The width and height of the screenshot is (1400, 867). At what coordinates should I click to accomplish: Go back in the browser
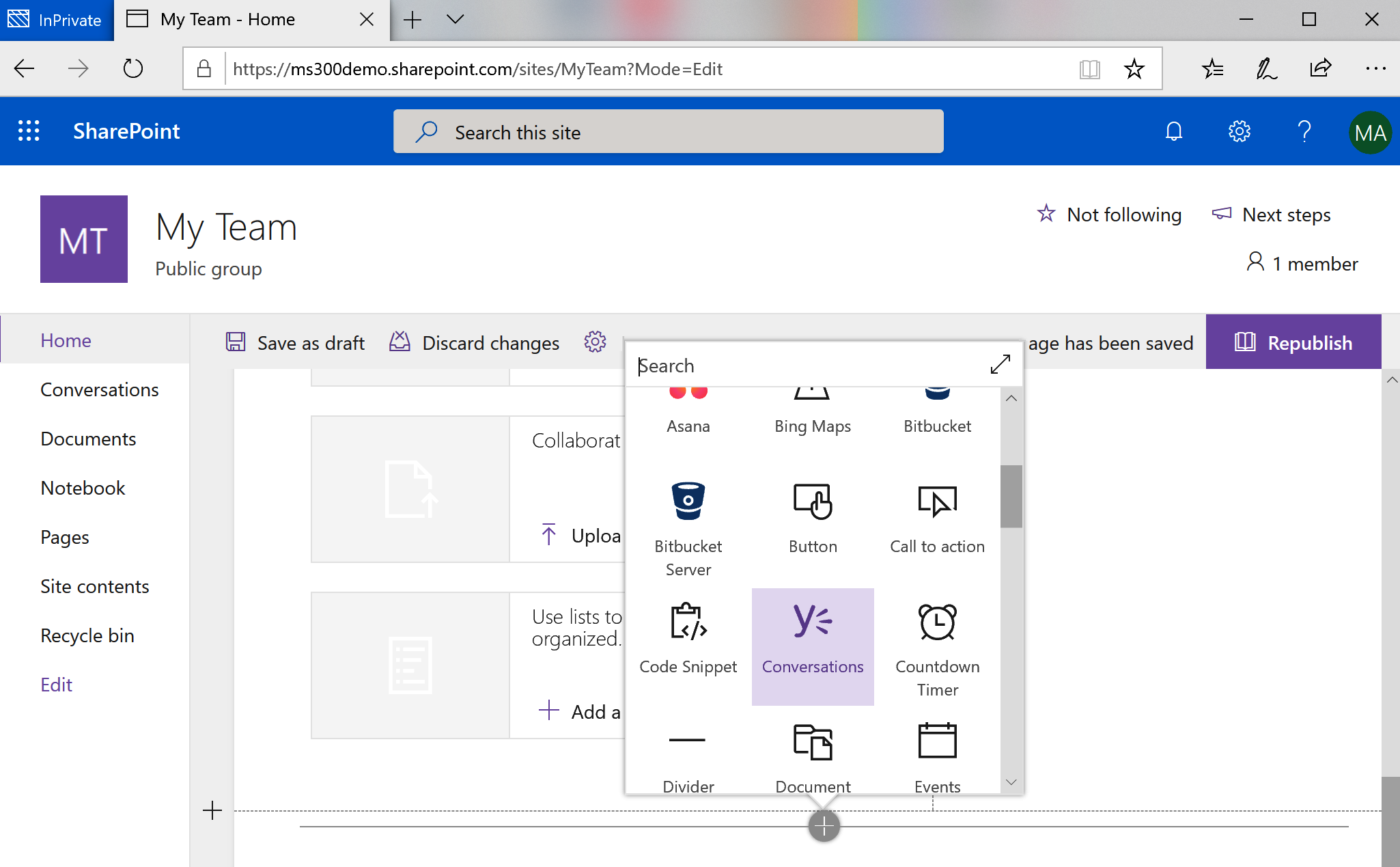24,68
